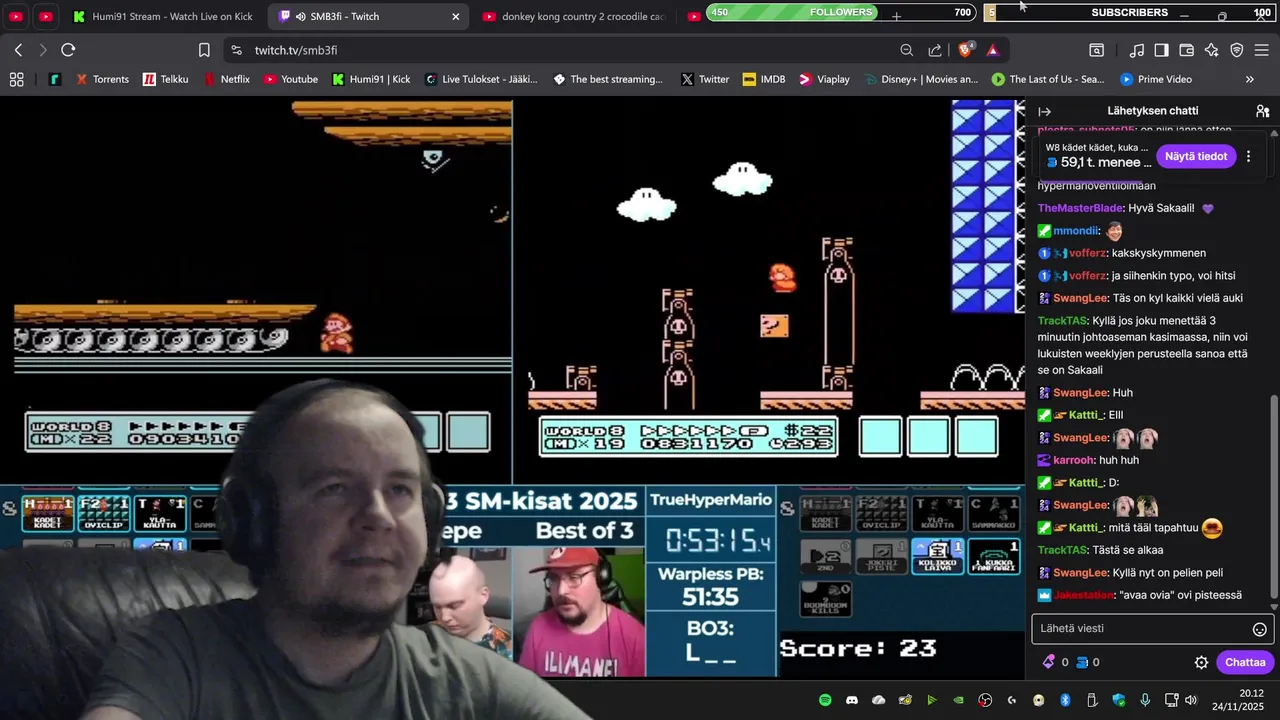Open the Telkku bookmark

(x=166, y=79)
